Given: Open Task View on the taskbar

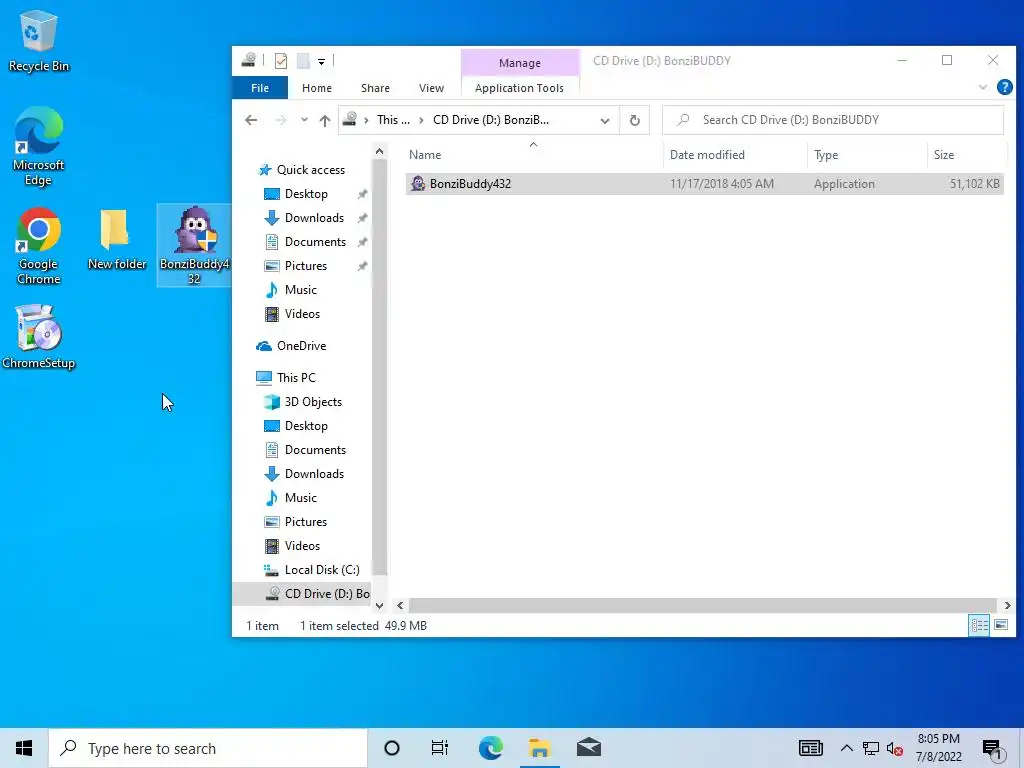Looking at the screenshot, I should (440, 748).
